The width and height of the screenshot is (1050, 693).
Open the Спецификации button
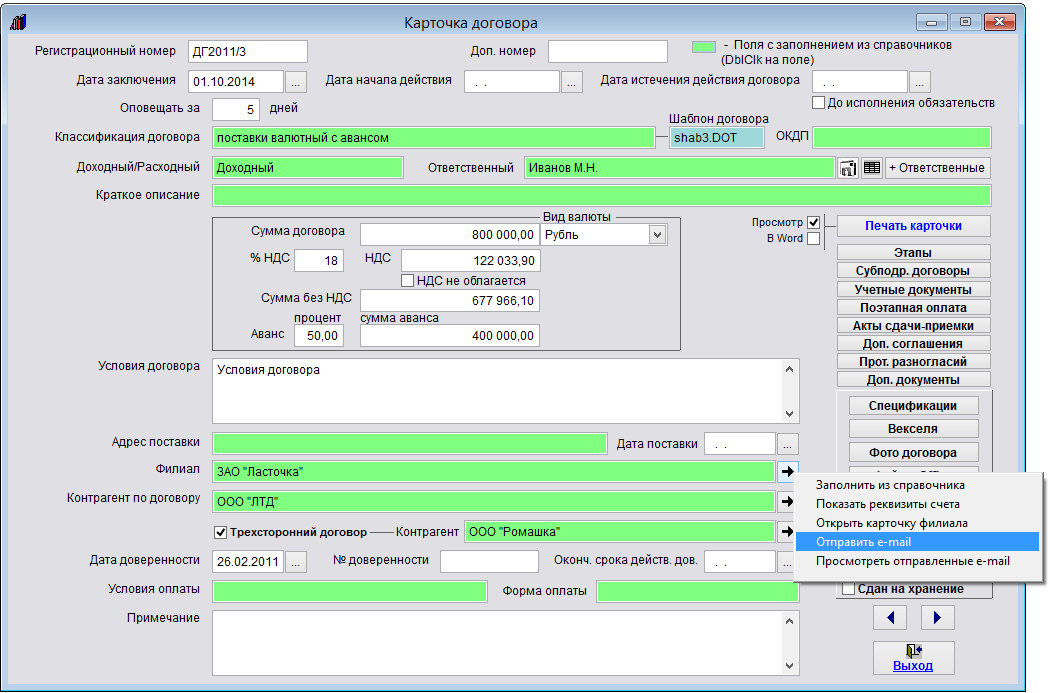[912, 406]
